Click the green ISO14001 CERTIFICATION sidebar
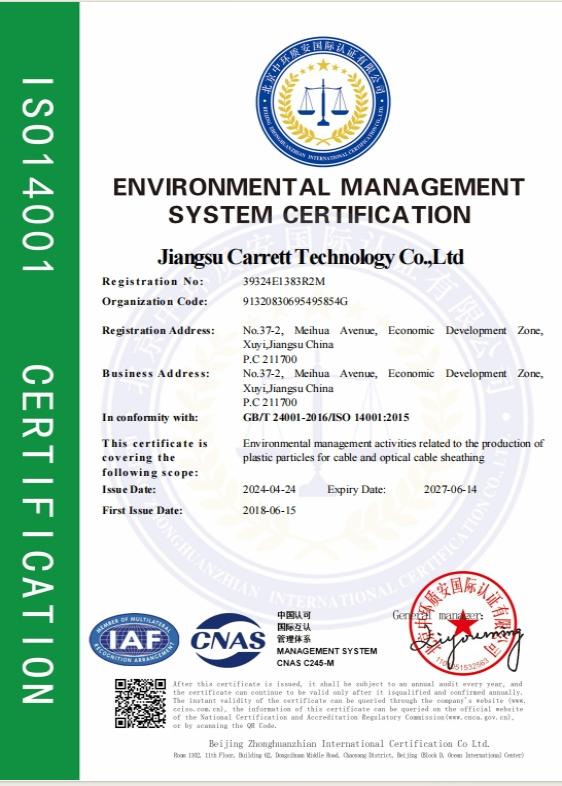This screenshot has width=562, height=786. (39, 391)
